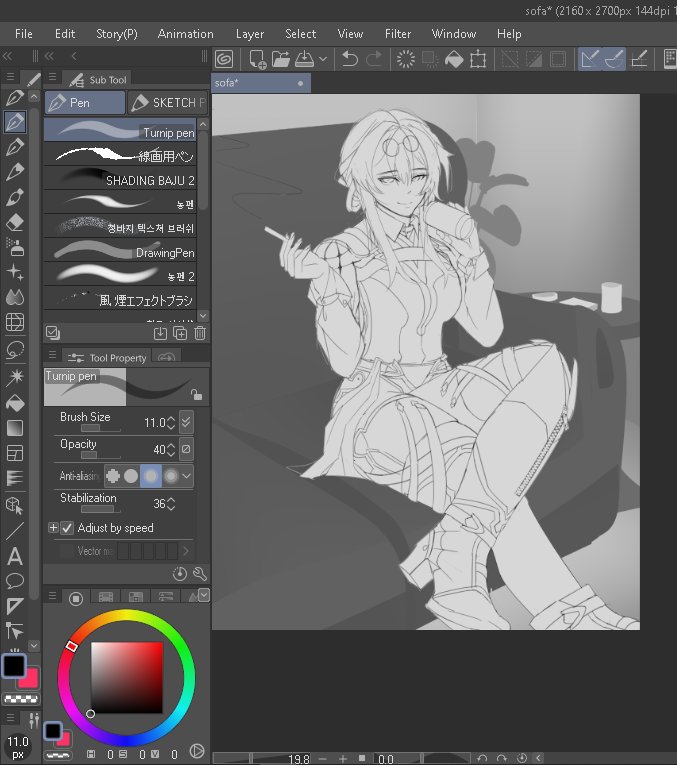This screenshot has height=765, width=677.
Task: Select the straight Line figure tool
Action: [15, 531]
